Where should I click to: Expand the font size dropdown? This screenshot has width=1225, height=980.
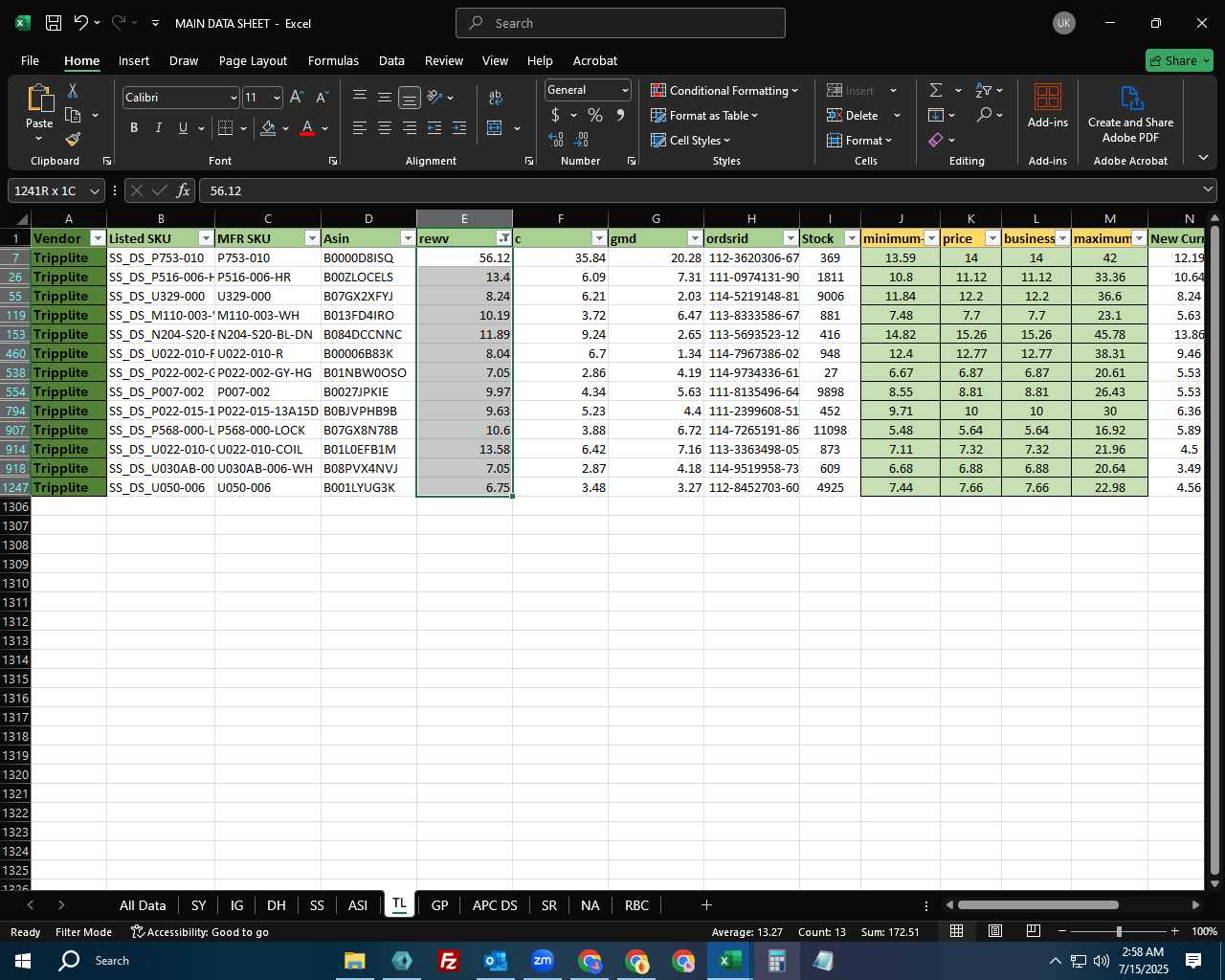[277, 98]
